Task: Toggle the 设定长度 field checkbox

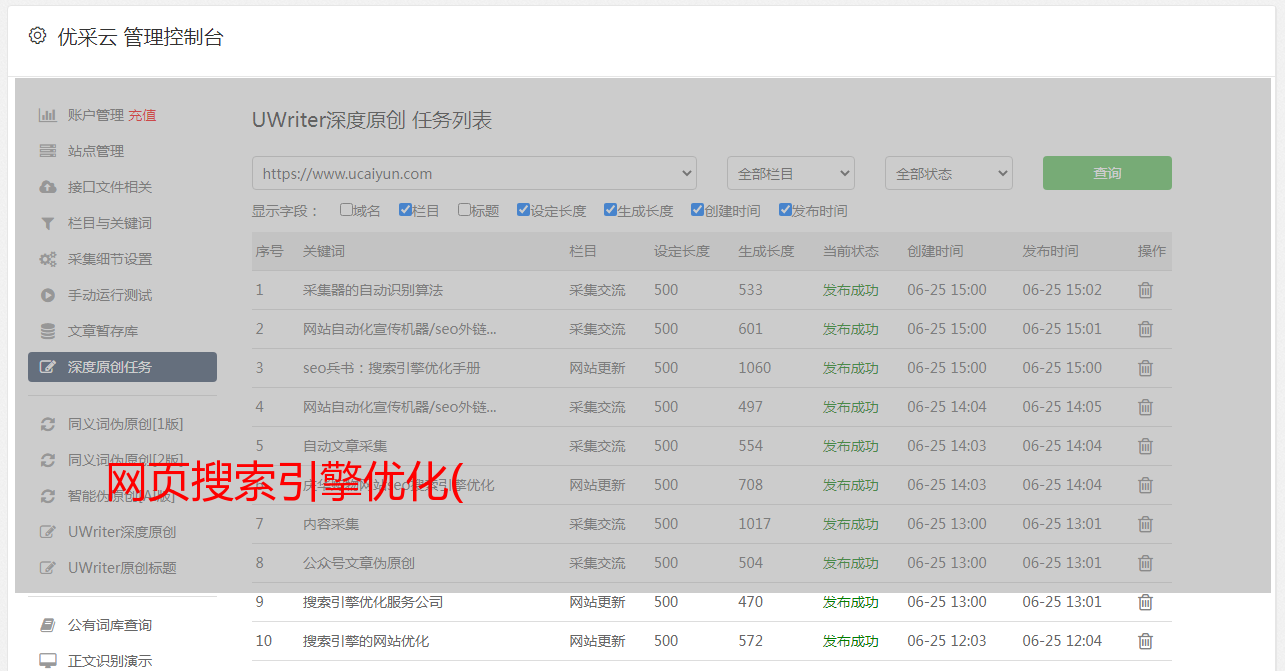Action: coord(523,210)
